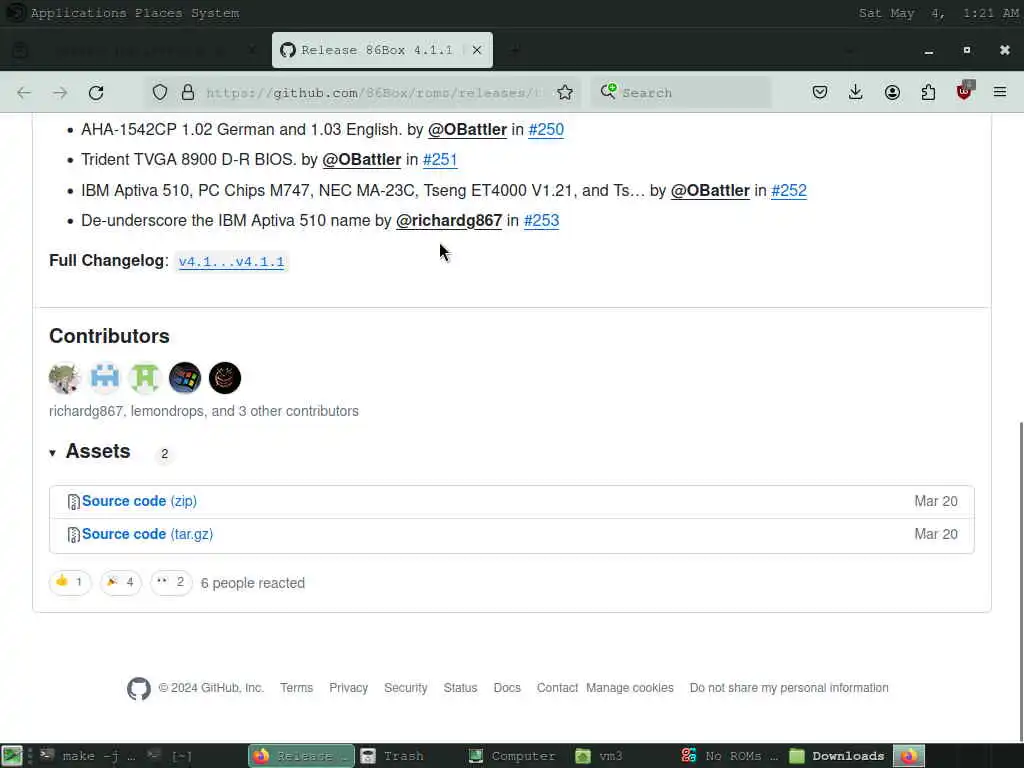View site security via the padlock icon

click(188, 93)
